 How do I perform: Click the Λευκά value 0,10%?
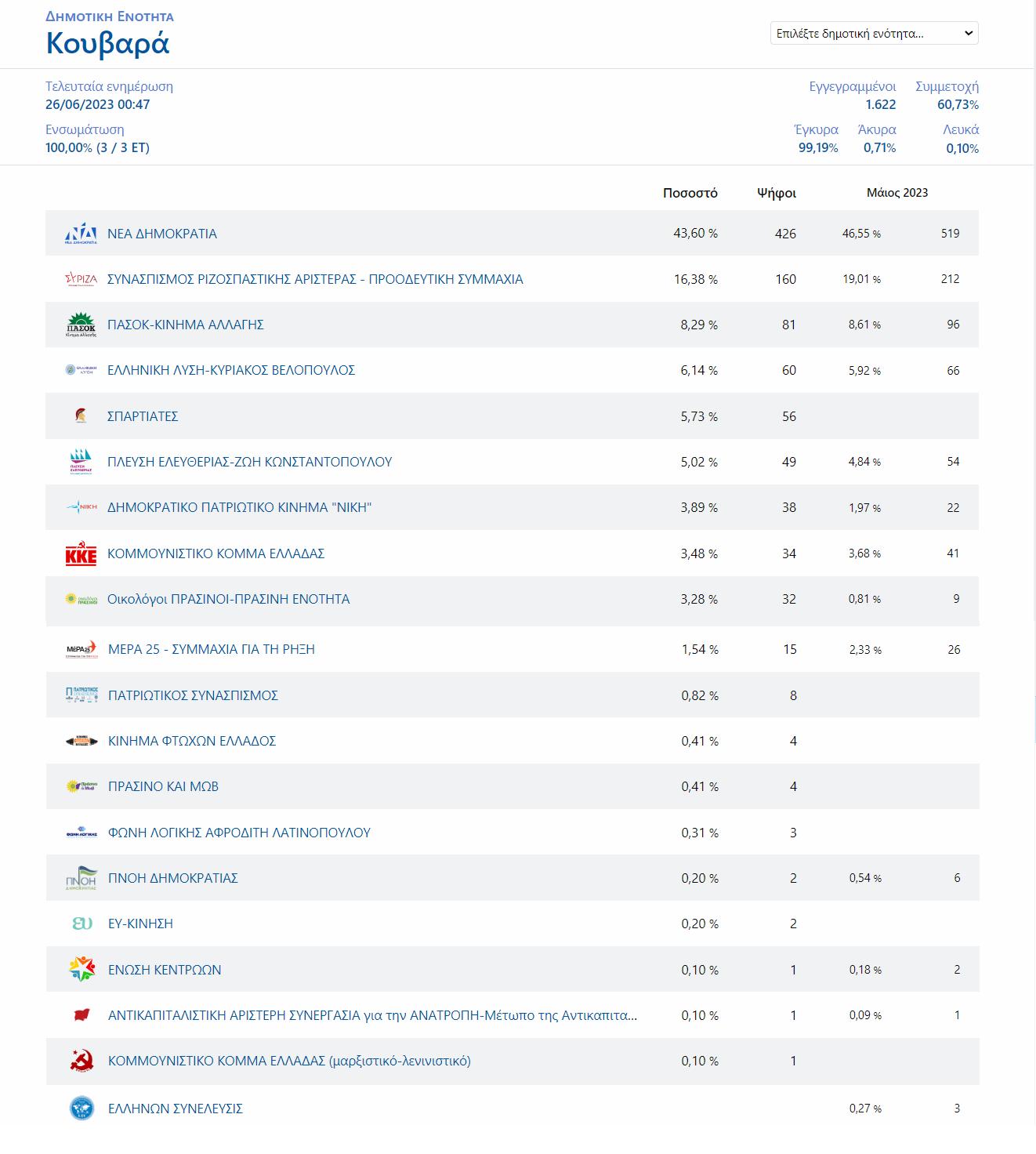click(x=962, y=148)
